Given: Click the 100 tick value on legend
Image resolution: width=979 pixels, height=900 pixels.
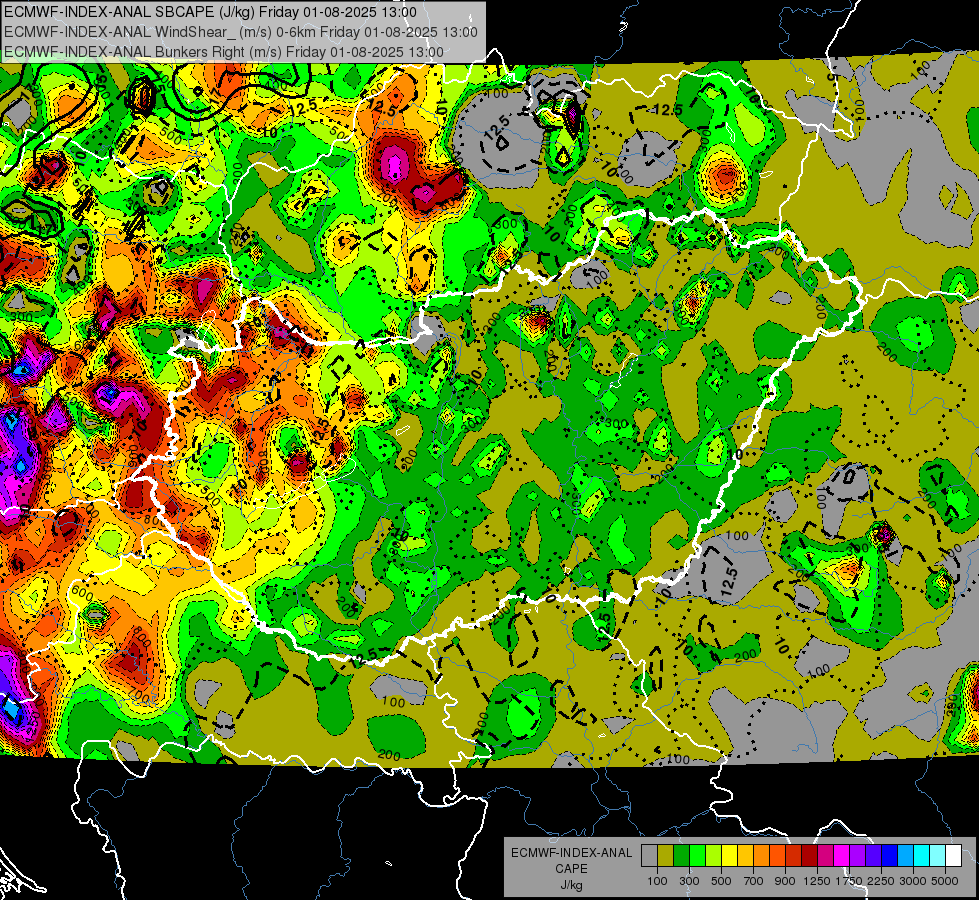Looking at the screenshot, I should tap(657, 881).
